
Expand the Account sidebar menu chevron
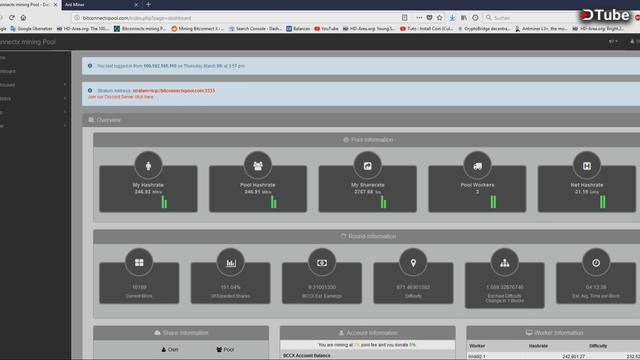pos(64,85)
